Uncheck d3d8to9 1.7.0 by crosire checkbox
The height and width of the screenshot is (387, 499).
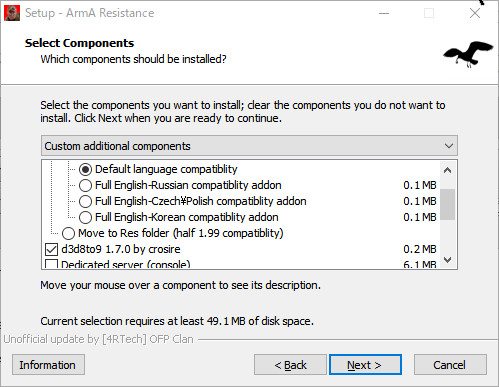click(51, 249)
